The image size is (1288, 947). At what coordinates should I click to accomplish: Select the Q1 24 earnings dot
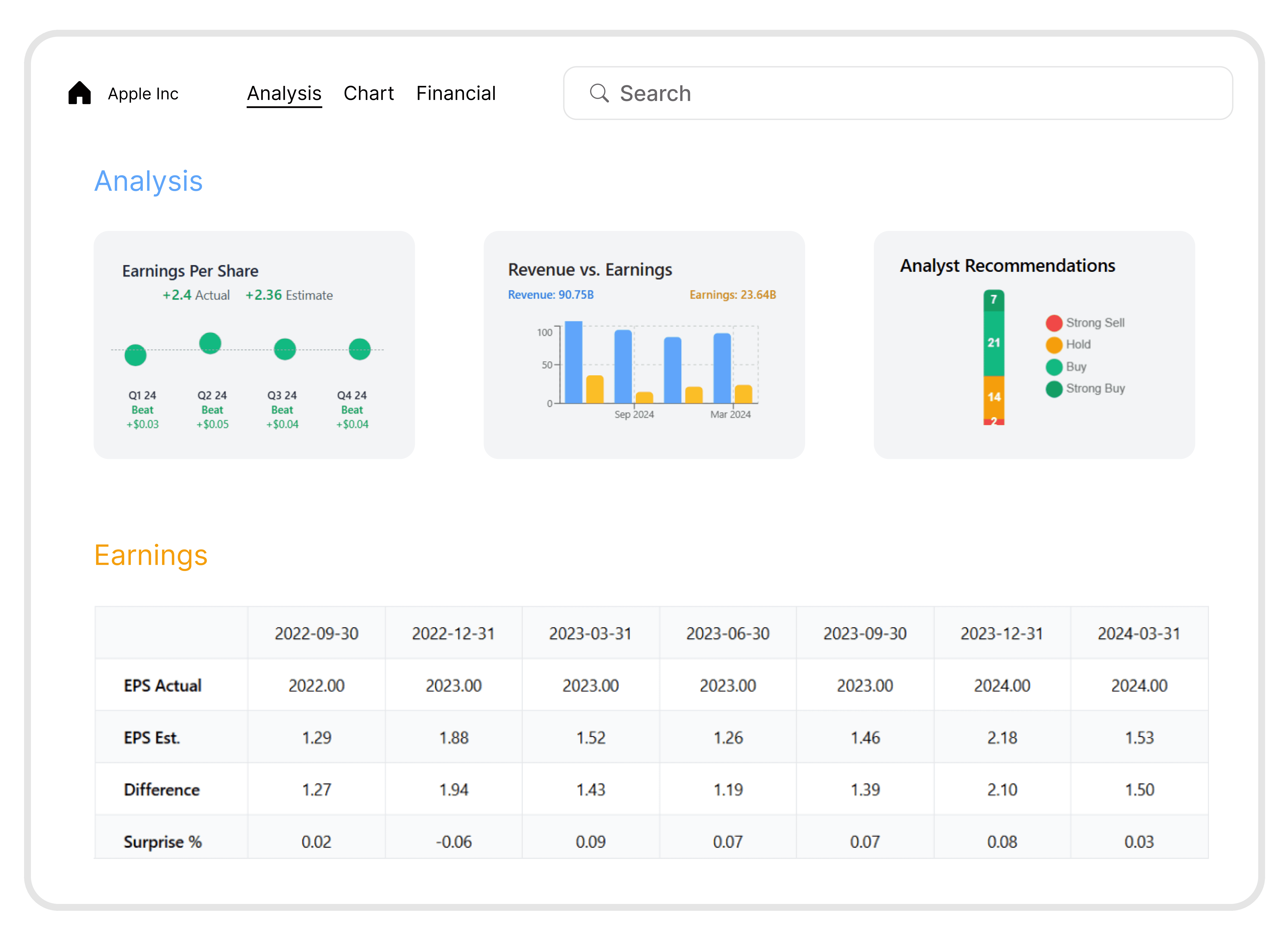(x=135, y=355)
